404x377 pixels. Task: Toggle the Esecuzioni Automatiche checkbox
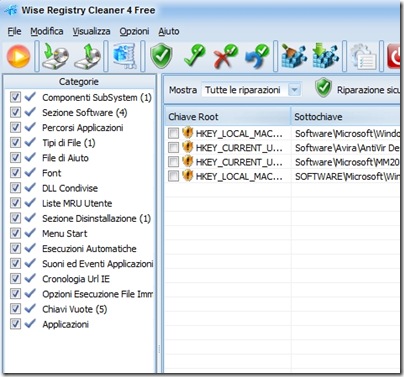pos(15,248)
